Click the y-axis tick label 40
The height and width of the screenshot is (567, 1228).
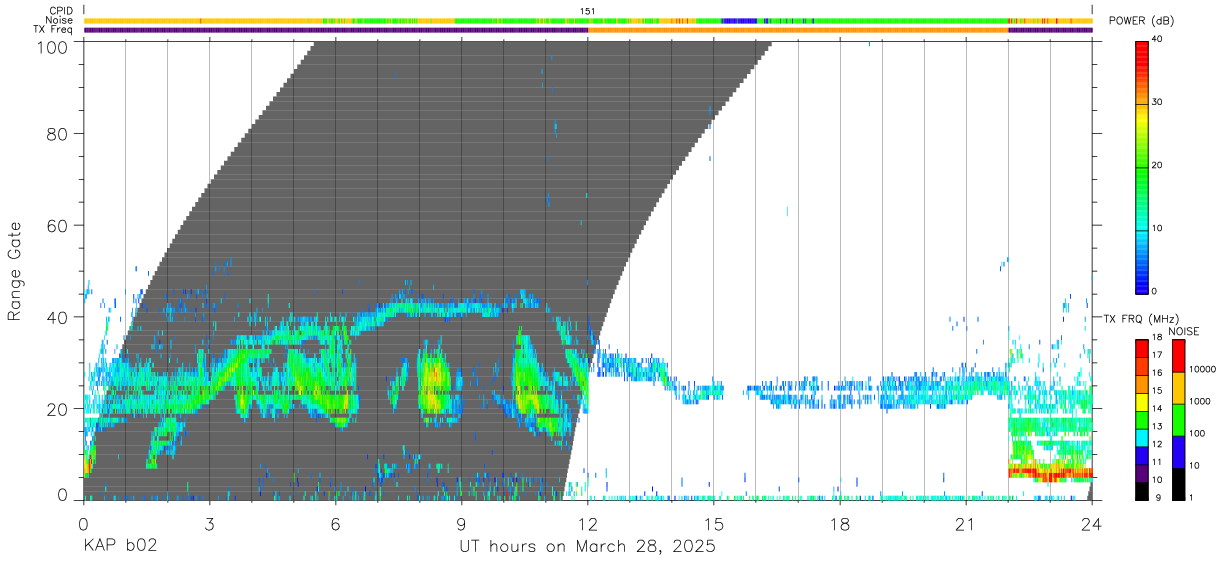[x=59, y=317]
